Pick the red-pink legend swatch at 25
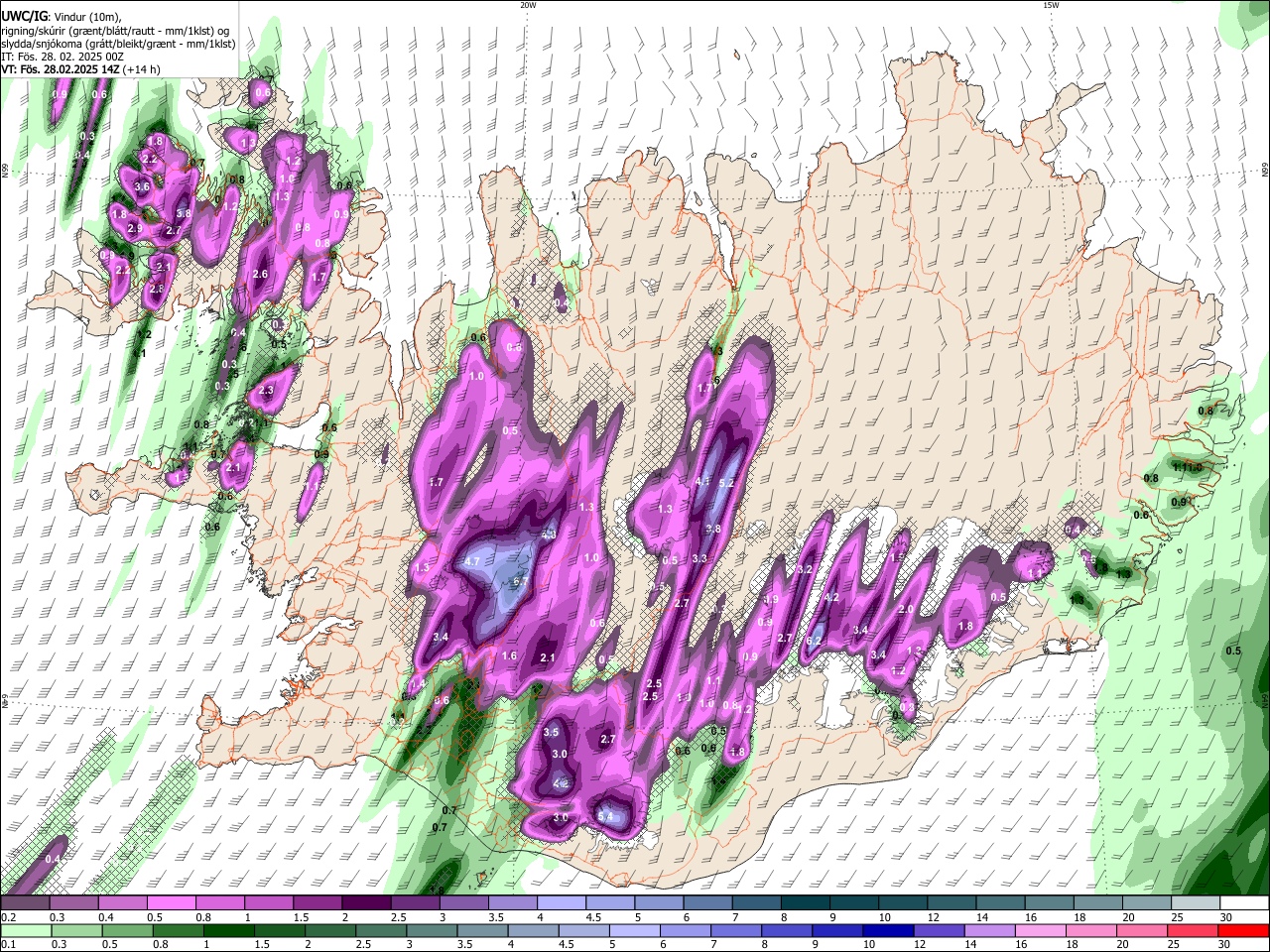Image resolution: width=1270 pixels, height=952 pixels. click(x=1194, y=930)
